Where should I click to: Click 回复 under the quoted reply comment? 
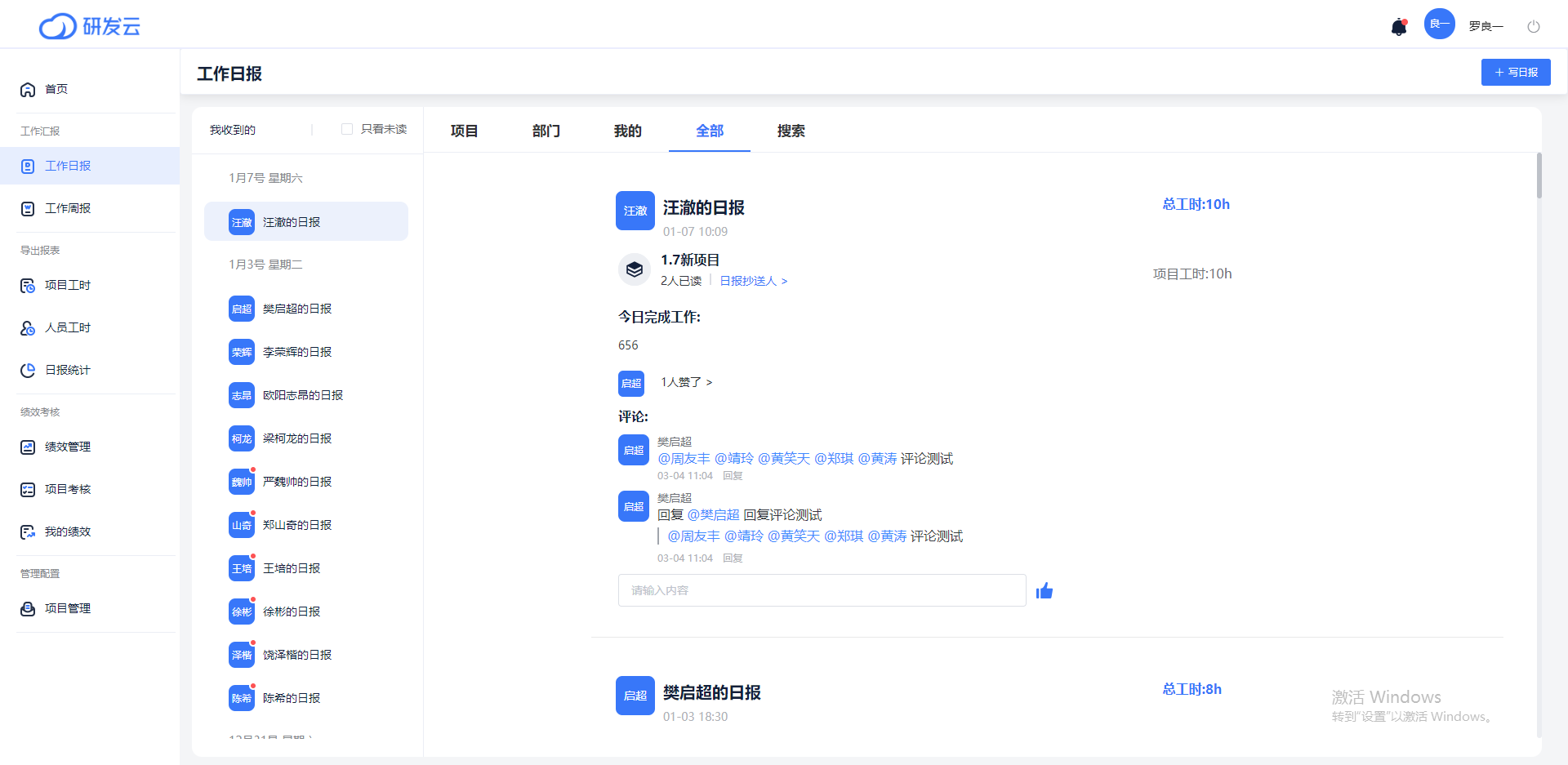click(733, 558)
